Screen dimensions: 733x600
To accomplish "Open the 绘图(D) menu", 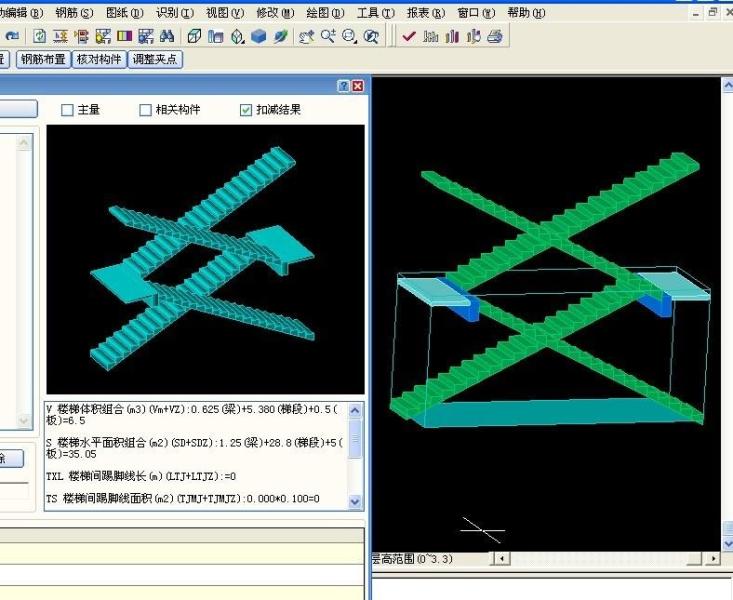I will coord(325,13).
